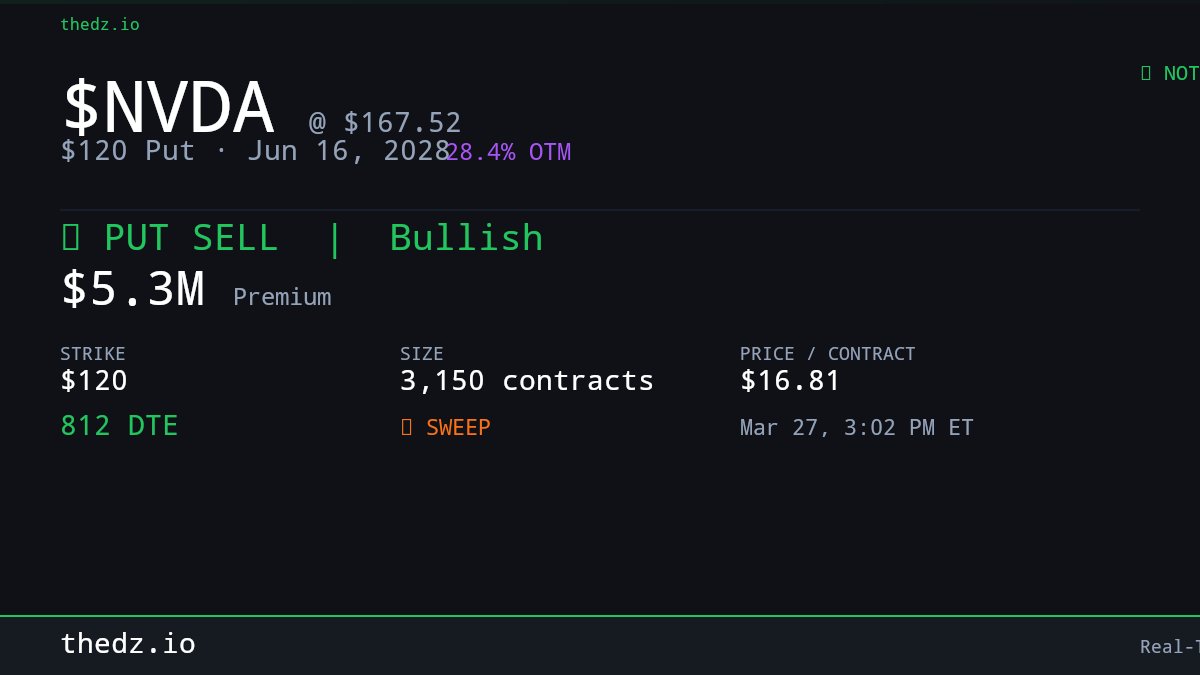Select the purple 28.4% OTM badge

pyautogui.click(x=508, y=152)
